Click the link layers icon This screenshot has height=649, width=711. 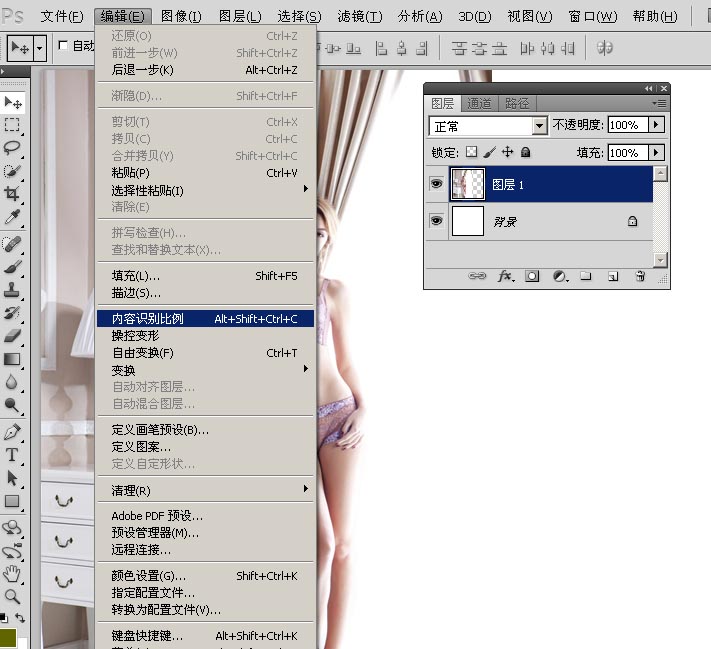[x=477, y=276]
